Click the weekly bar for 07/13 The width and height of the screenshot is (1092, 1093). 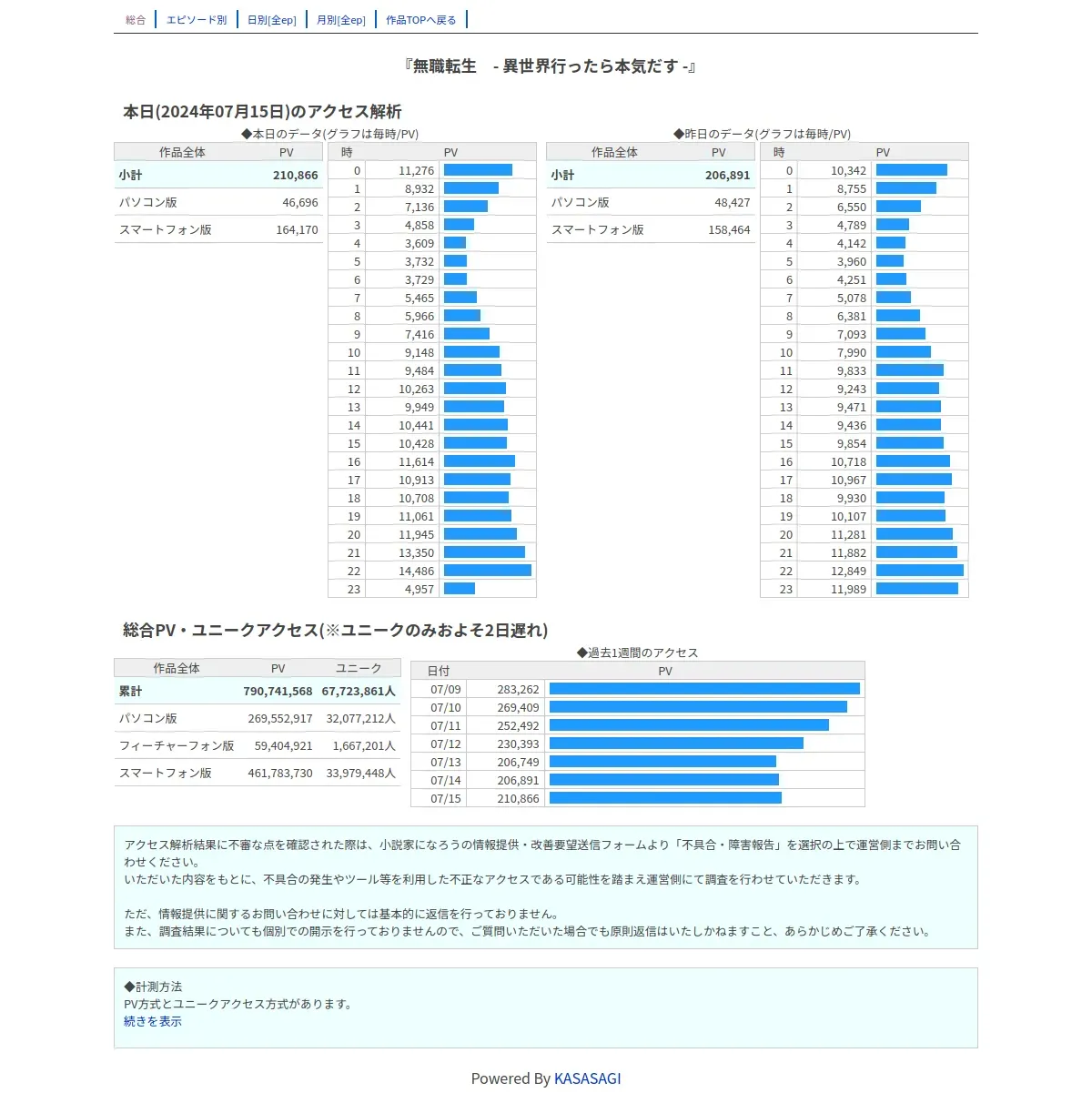point(662,762)
